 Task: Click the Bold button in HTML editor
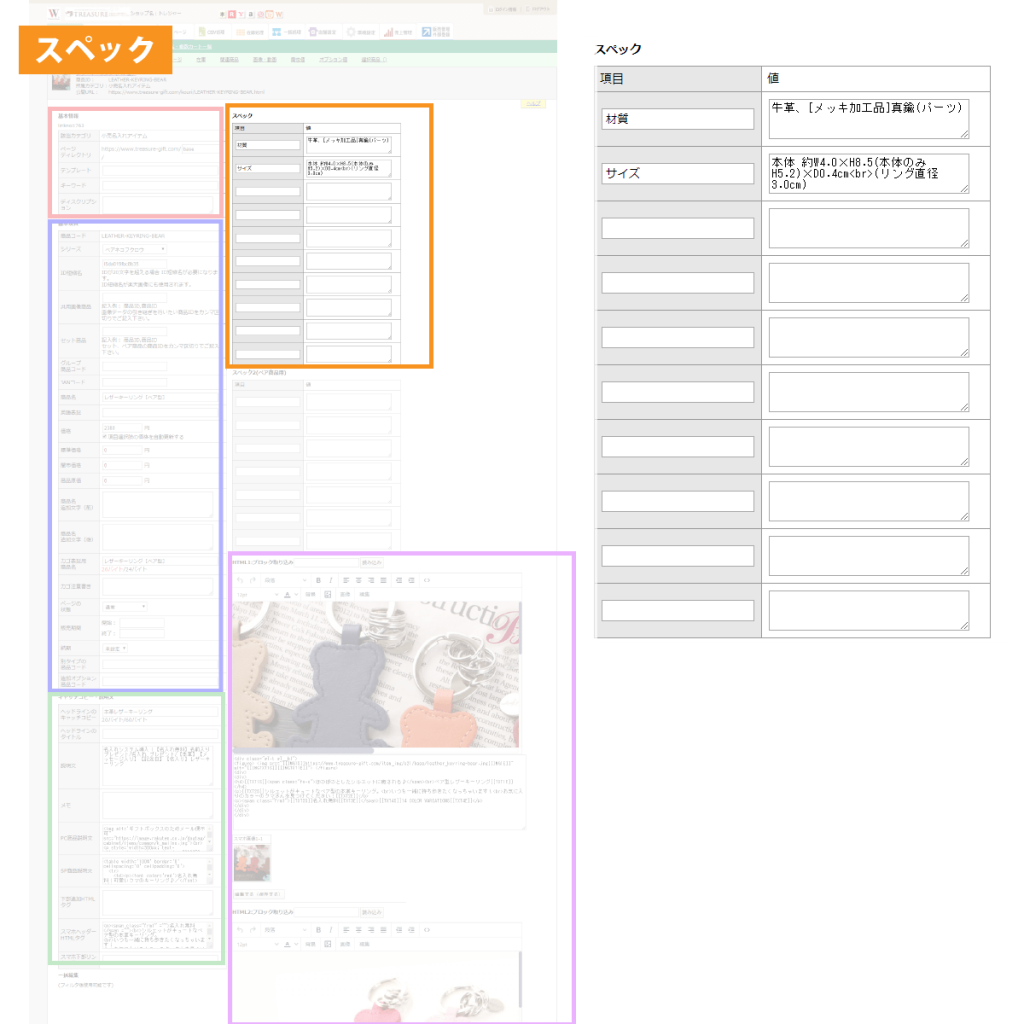point(318,580)
